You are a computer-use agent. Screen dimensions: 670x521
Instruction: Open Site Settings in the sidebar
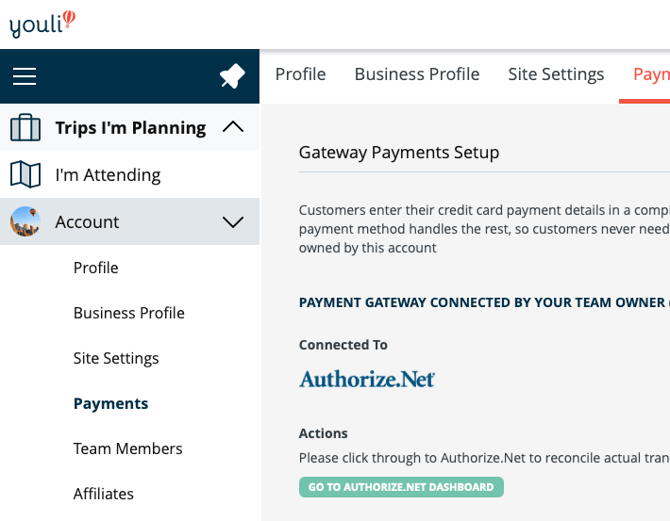(x=116, y=358)
